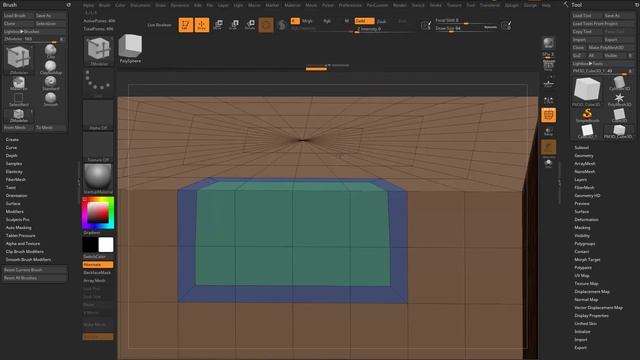Click the large PM3D_Cube3D tool thumbnail

click(587, 91)
